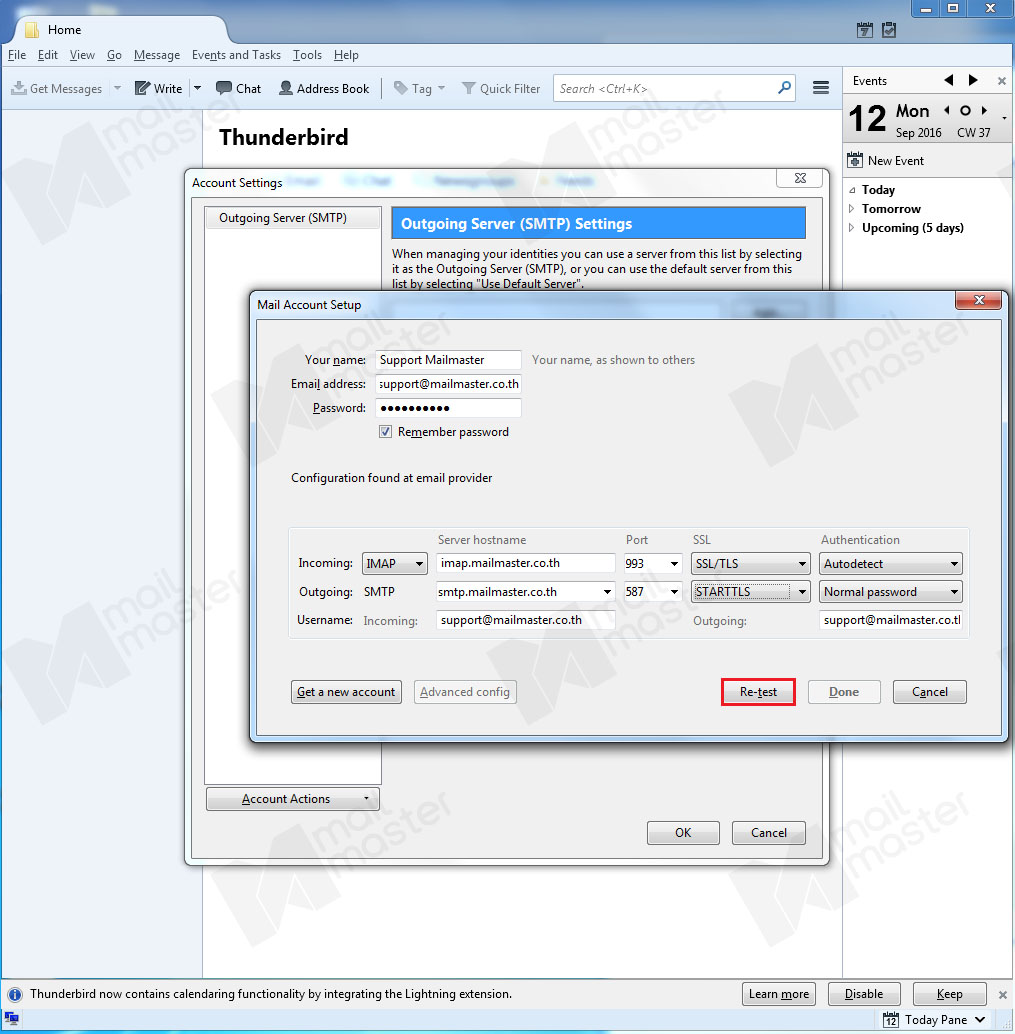Screen dimensions: 1015x1034
Task: Click Learn more about Lightning
Action: [779, 994]
